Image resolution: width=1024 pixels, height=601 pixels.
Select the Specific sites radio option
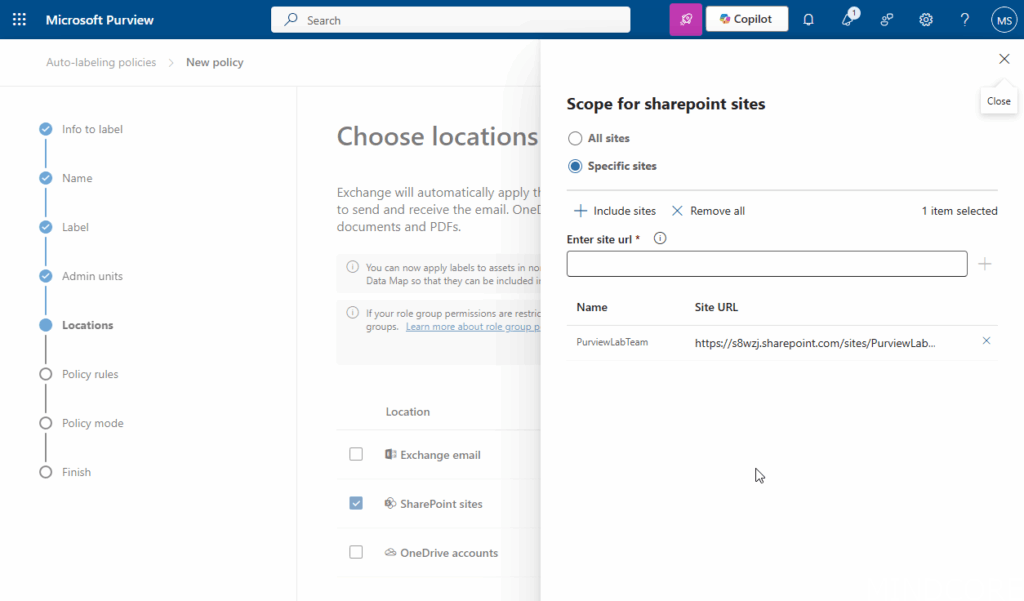point(575,166)
